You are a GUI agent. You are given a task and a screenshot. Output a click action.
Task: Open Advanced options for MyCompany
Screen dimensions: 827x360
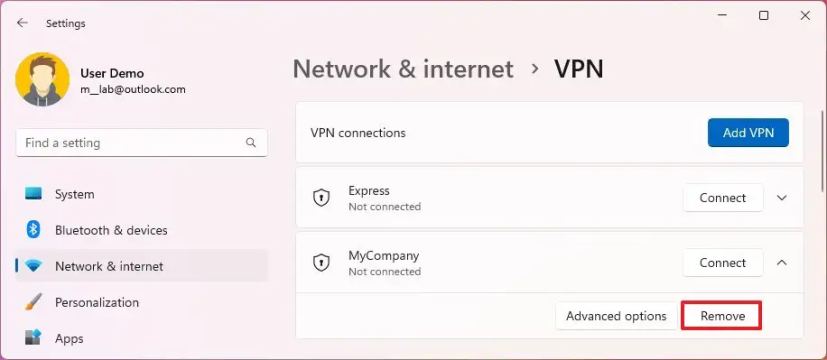tap(616, 316)
